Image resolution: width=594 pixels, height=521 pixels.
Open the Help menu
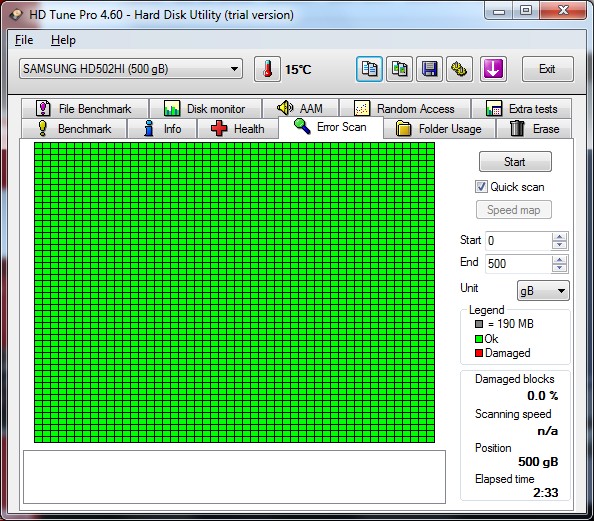tap(63, 40)
